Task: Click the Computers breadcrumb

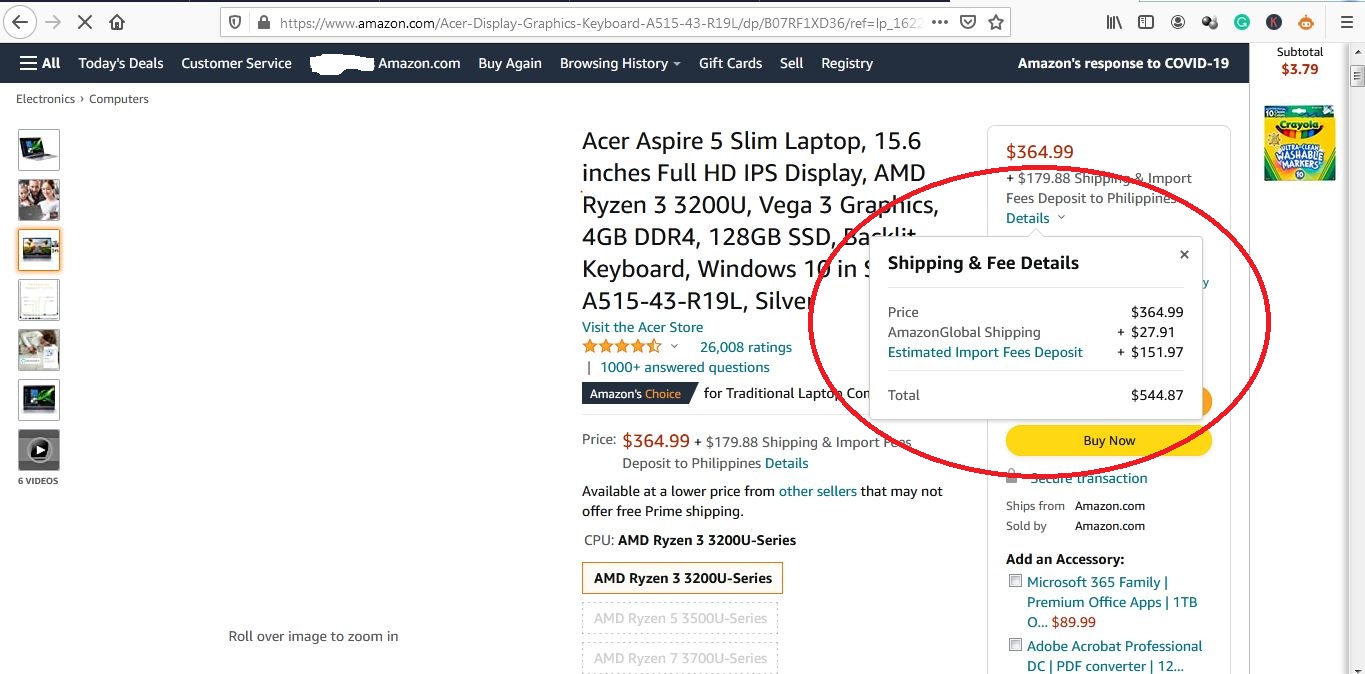Action: click(x=119, y=99)
